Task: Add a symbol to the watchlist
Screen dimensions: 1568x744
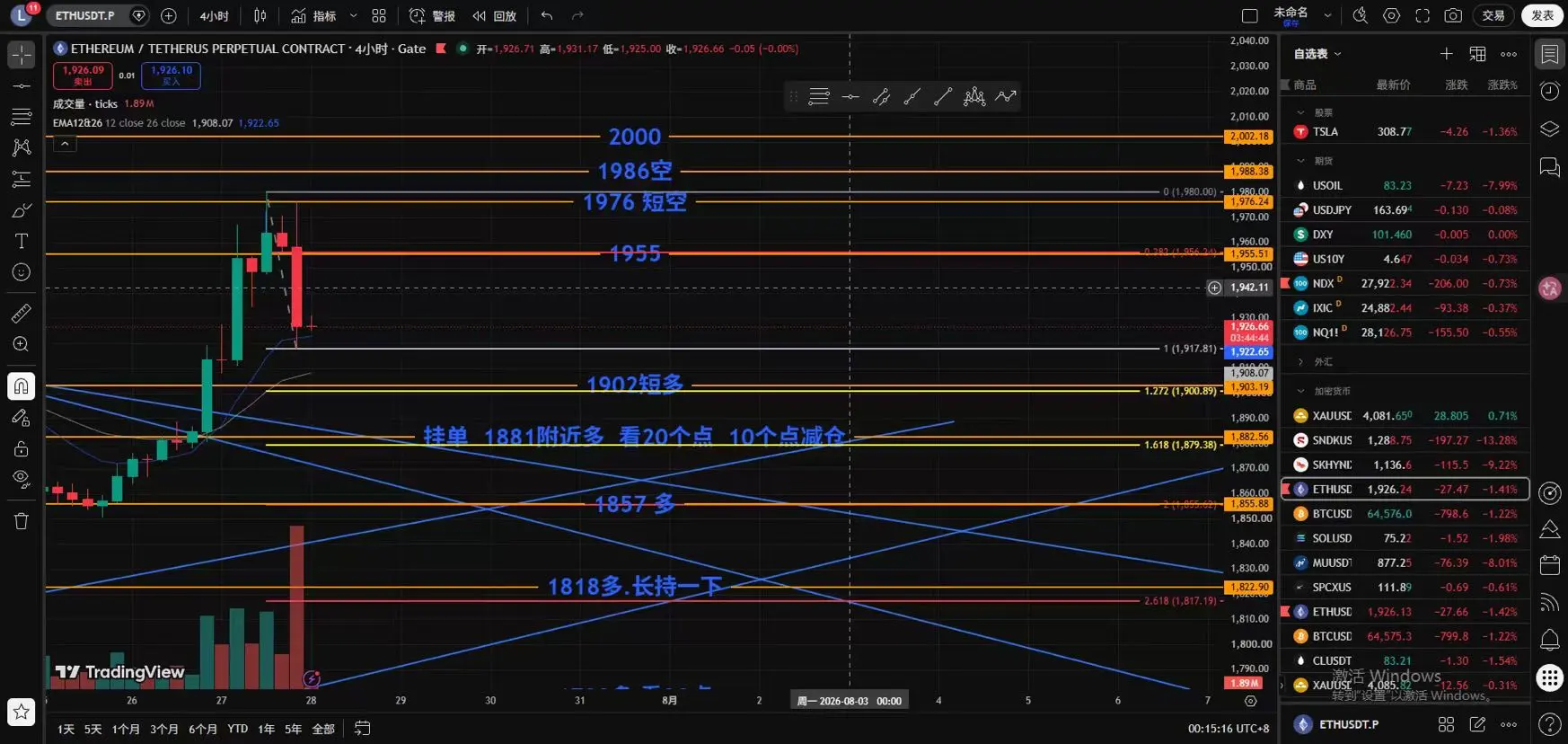Action: click(x=1446, y=54)
